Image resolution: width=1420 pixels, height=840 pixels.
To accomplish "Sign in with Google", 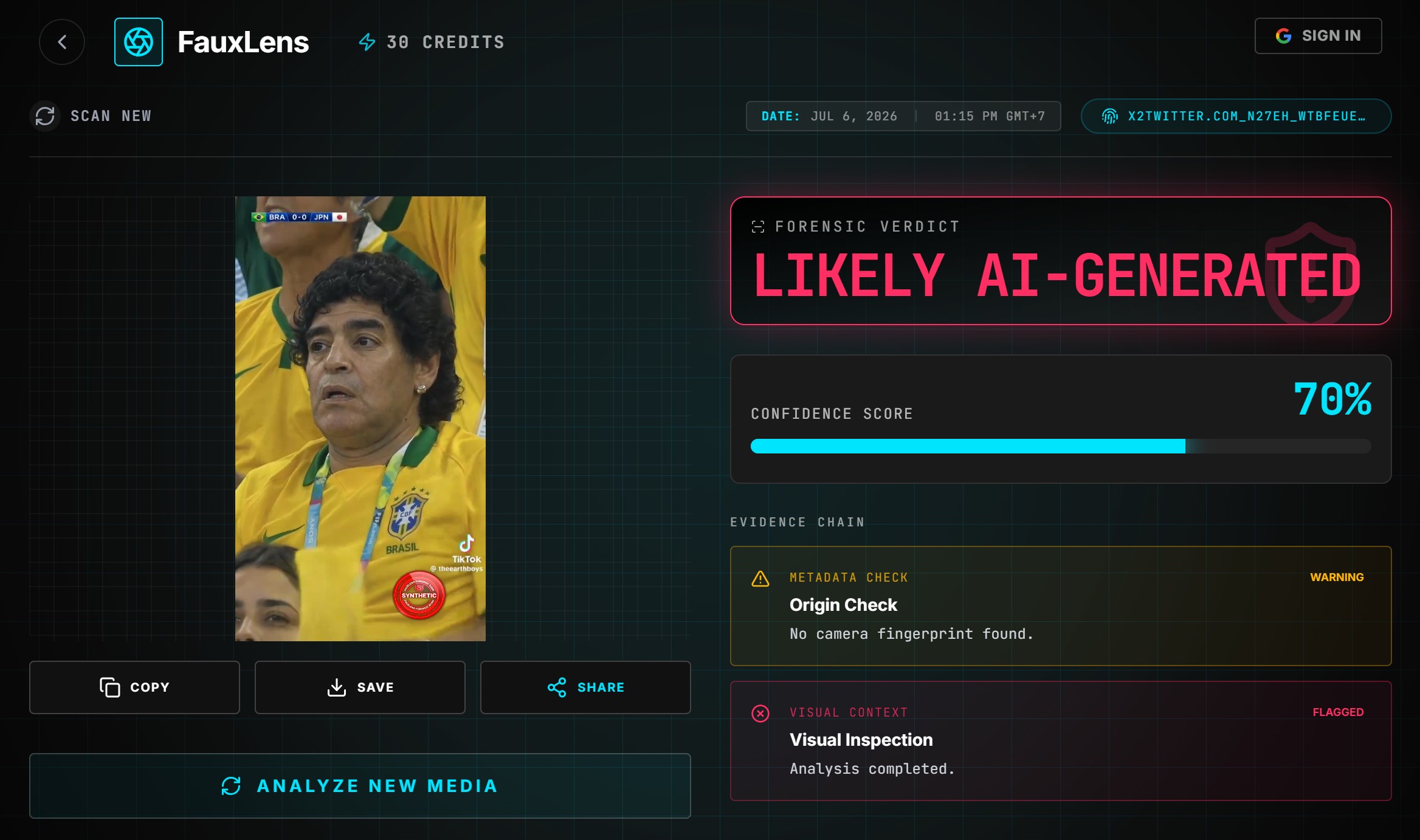I will 1318,36.
